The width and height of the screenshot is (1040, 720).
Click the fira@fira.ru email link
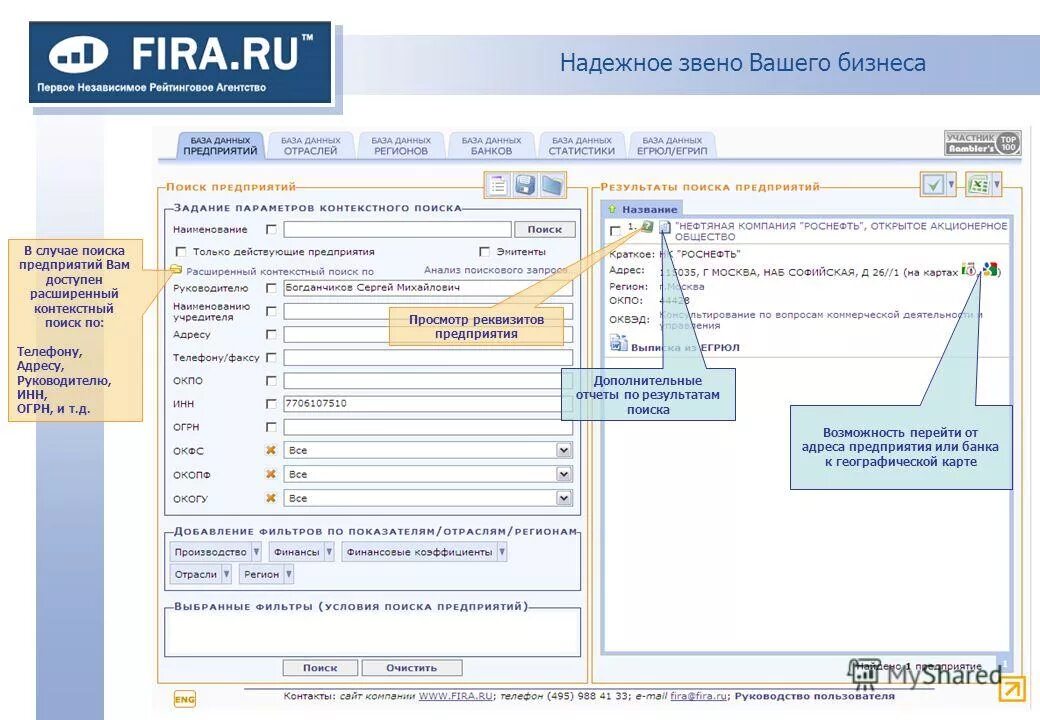[x=698, y=696]
